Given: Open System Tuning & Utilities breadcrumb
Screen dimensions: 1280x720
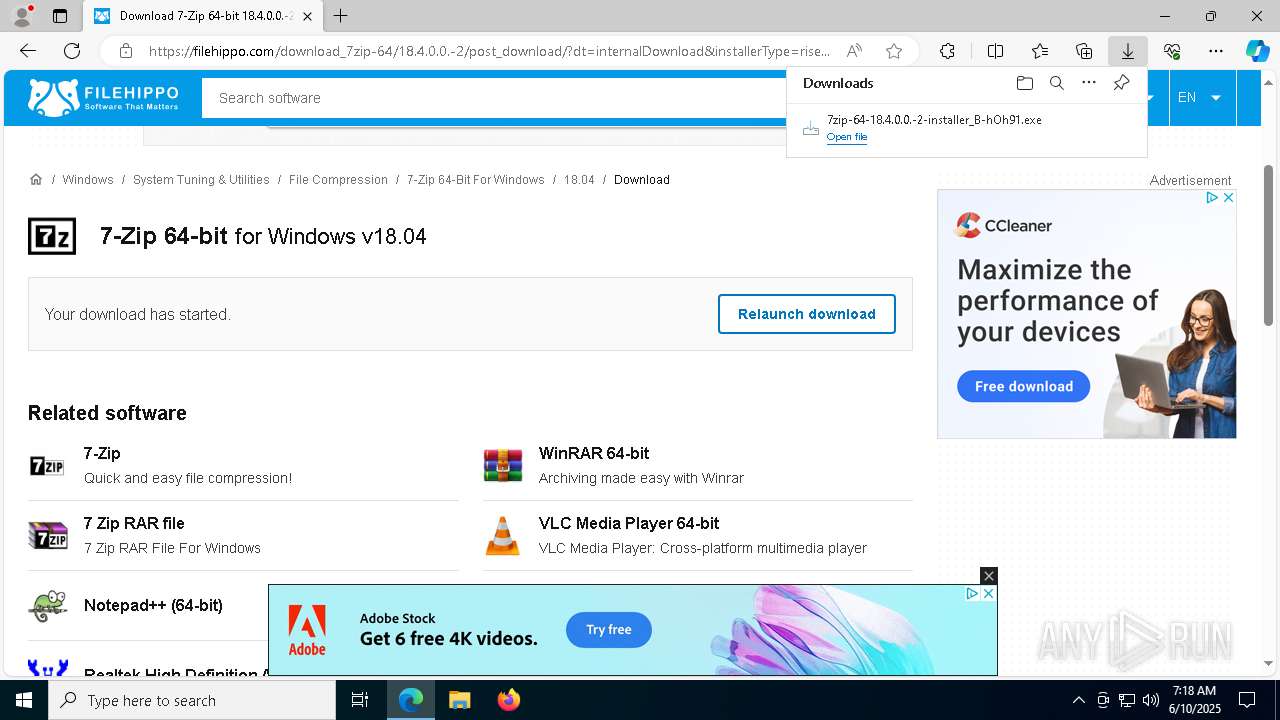Looking at the screenshot, I should [201, 180].
